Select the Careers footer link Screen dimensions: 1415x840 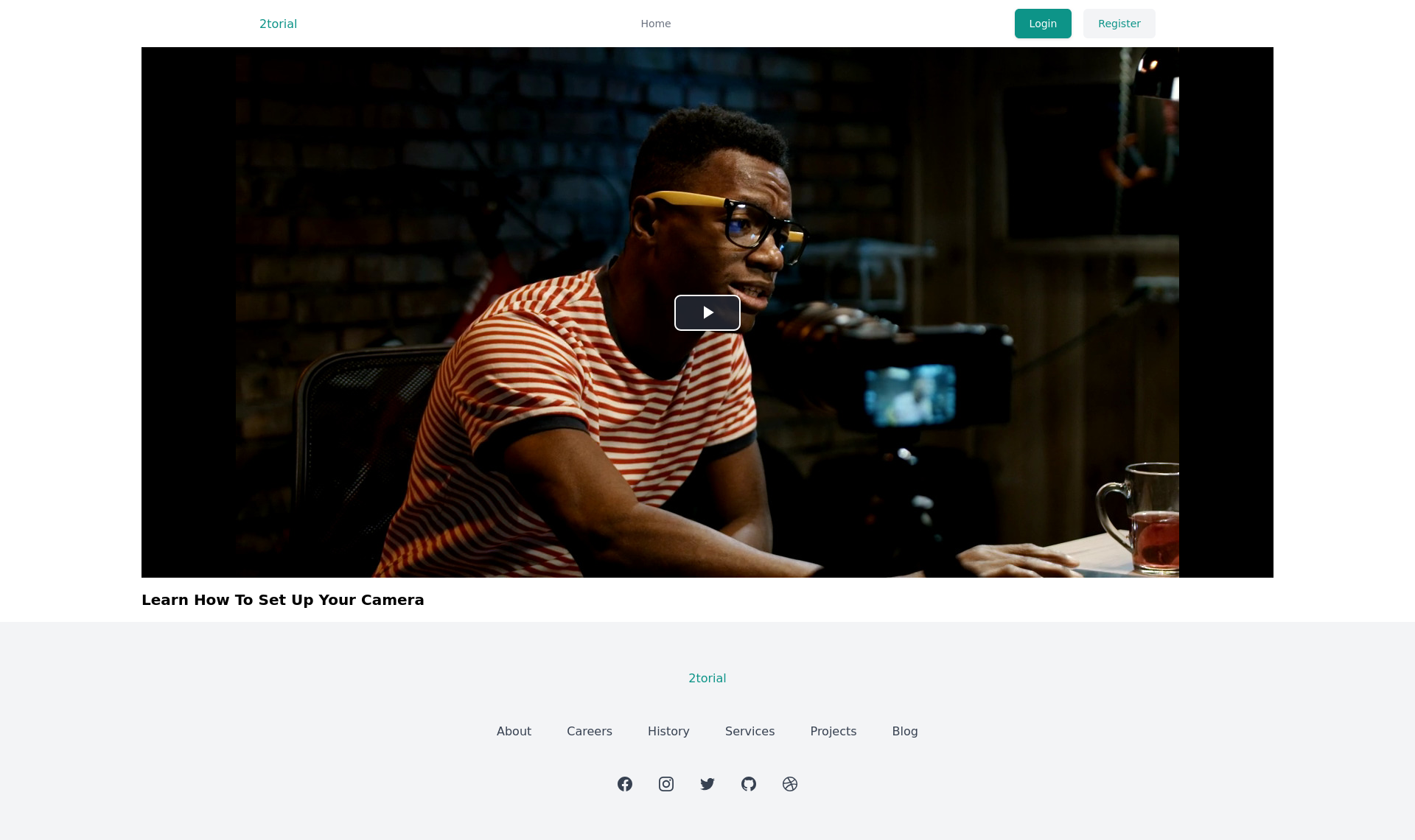tap(589, 731)
